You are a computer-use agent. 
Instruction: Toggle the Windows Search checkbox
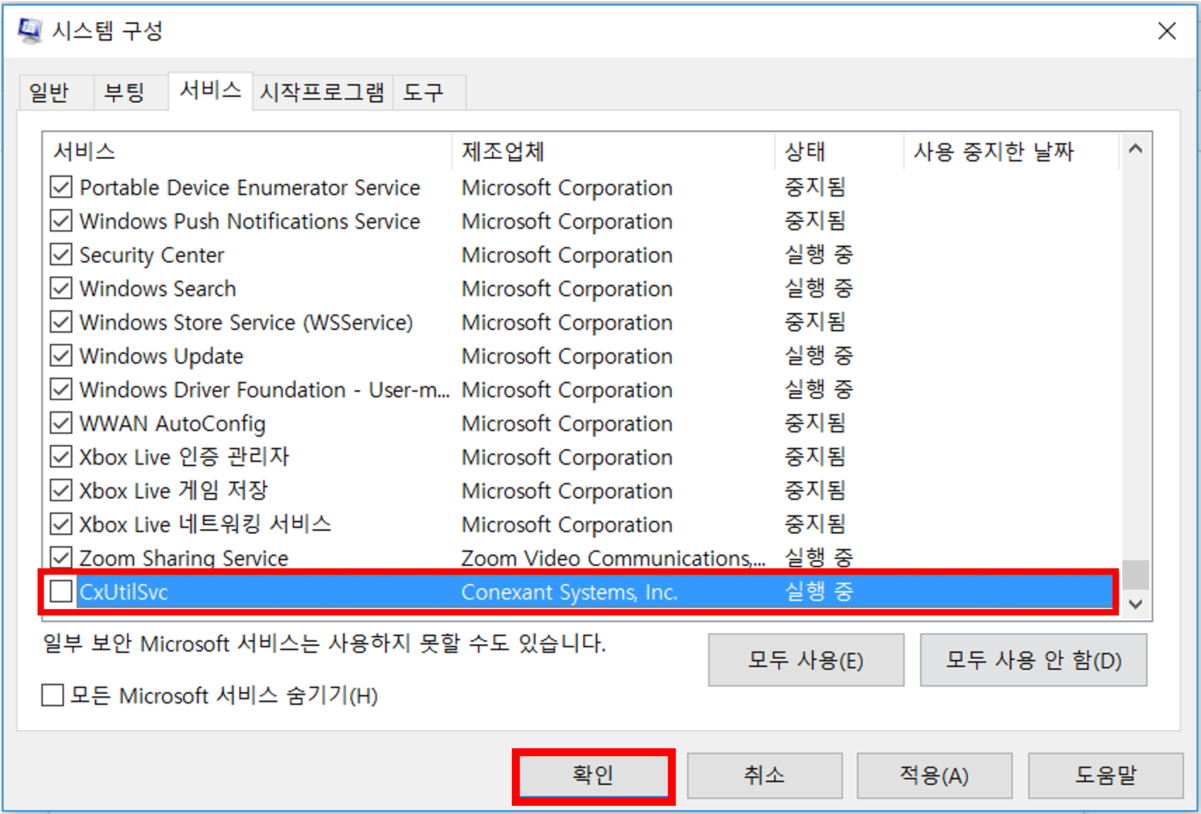pyautogui.click(x=61, y=289)
